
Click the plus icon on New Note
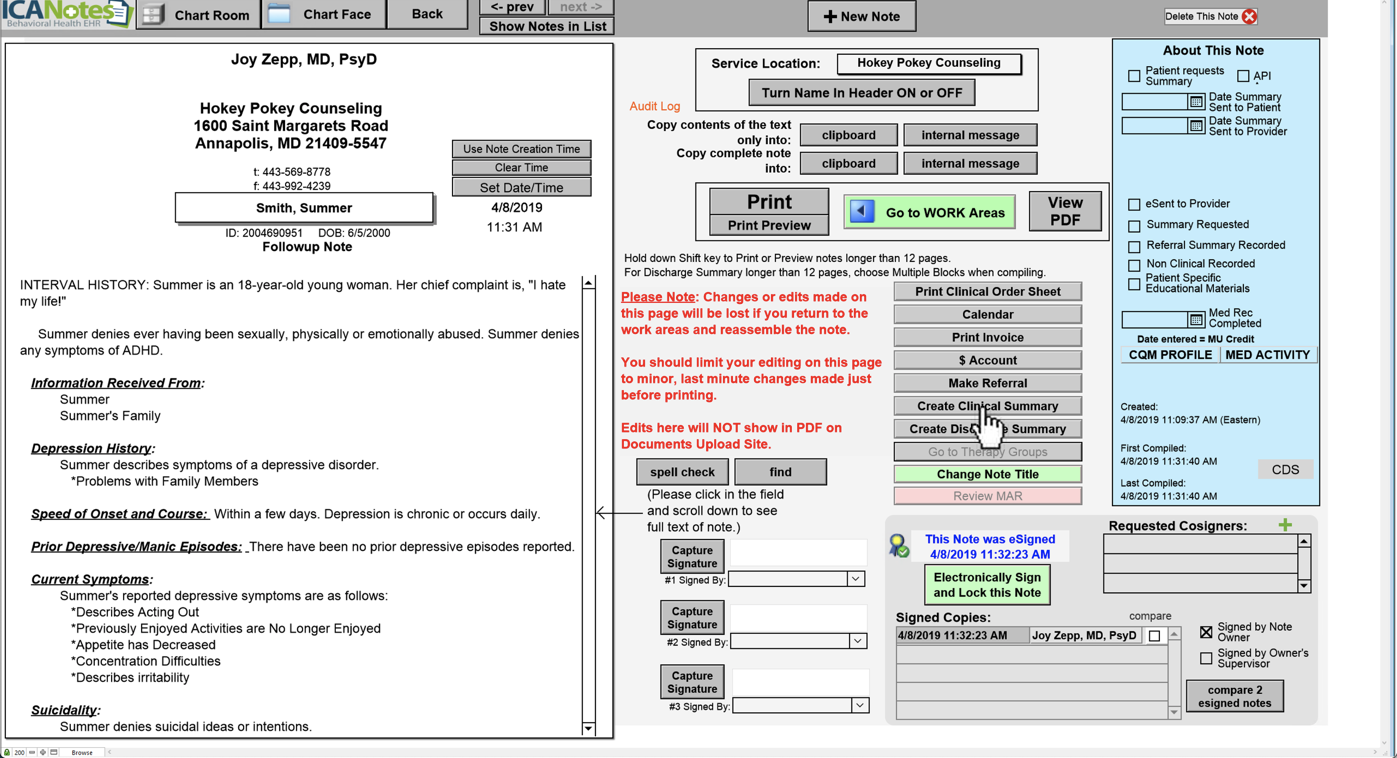(x=829, y=16)
